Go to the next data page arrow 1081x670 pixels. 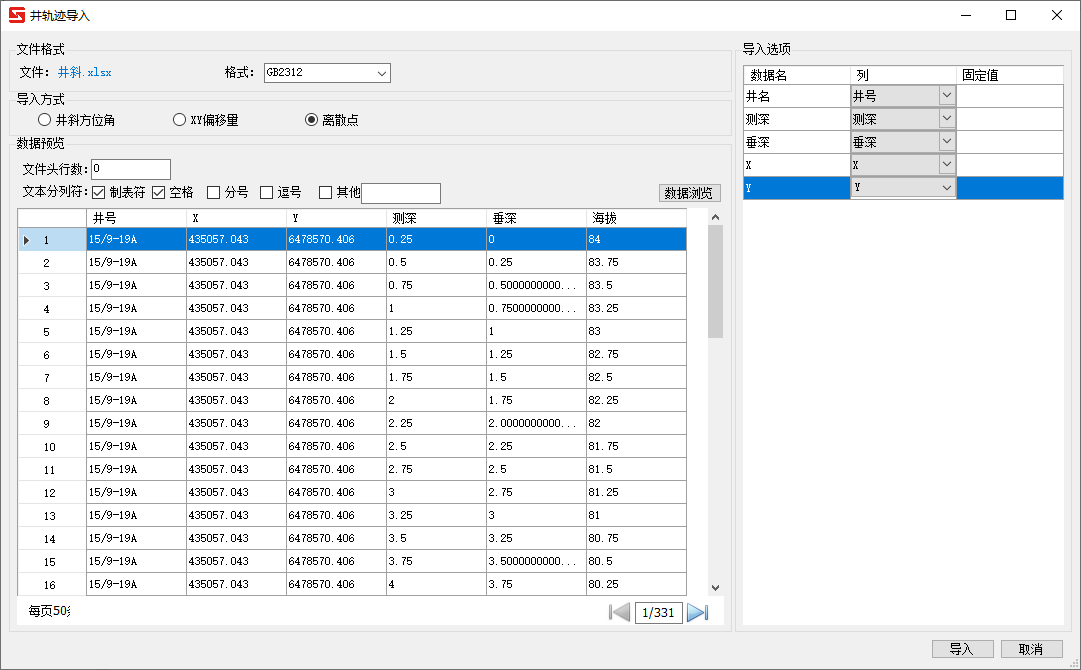(x=698, y=613)
